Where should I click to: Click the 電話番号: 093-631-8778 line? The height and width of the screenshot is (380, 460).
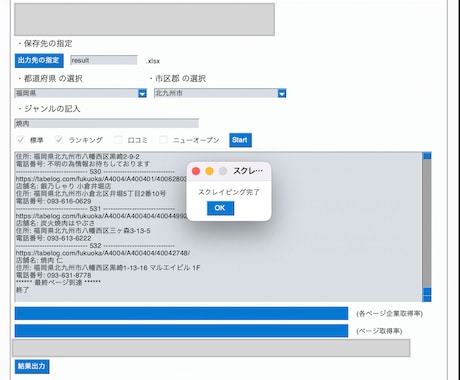53,275
